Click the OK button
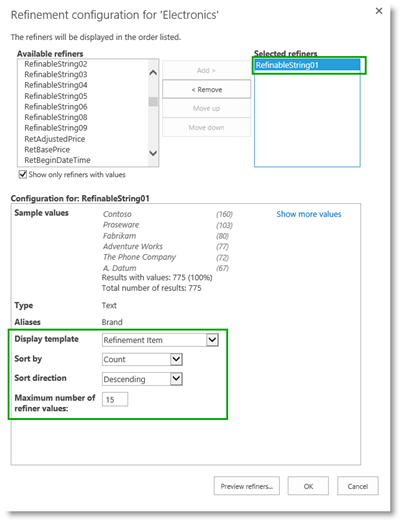 click(308, 486)
